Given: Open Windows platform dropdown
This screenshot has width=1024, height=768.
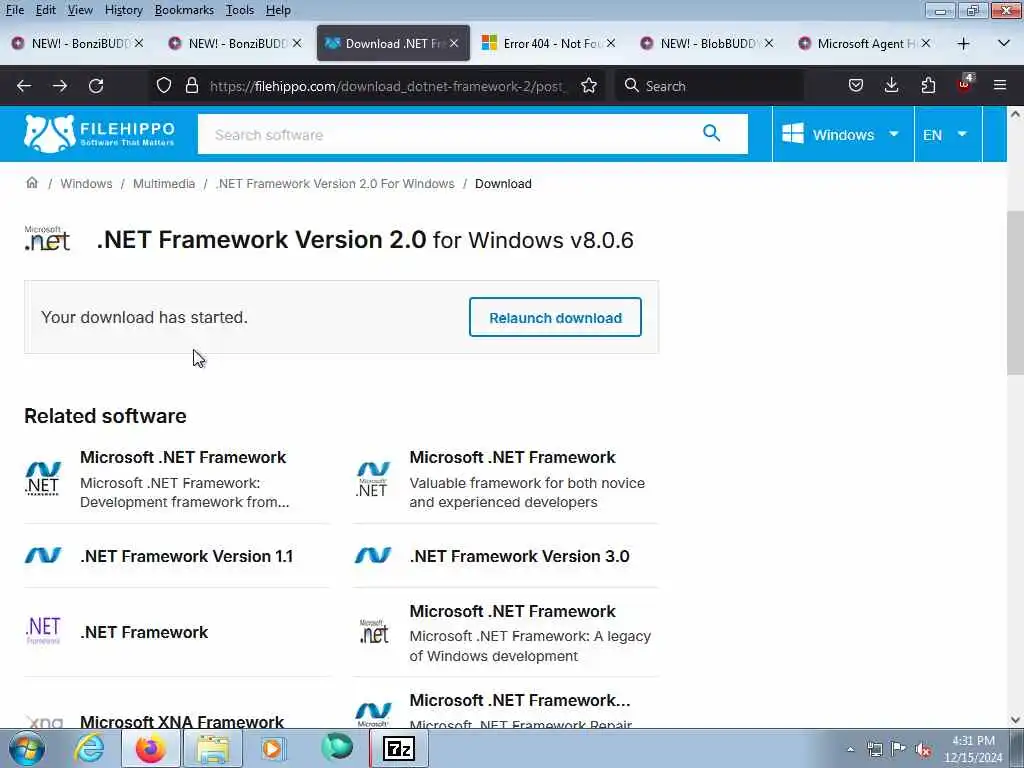Looking at the screenshot, I should [841, 135].
